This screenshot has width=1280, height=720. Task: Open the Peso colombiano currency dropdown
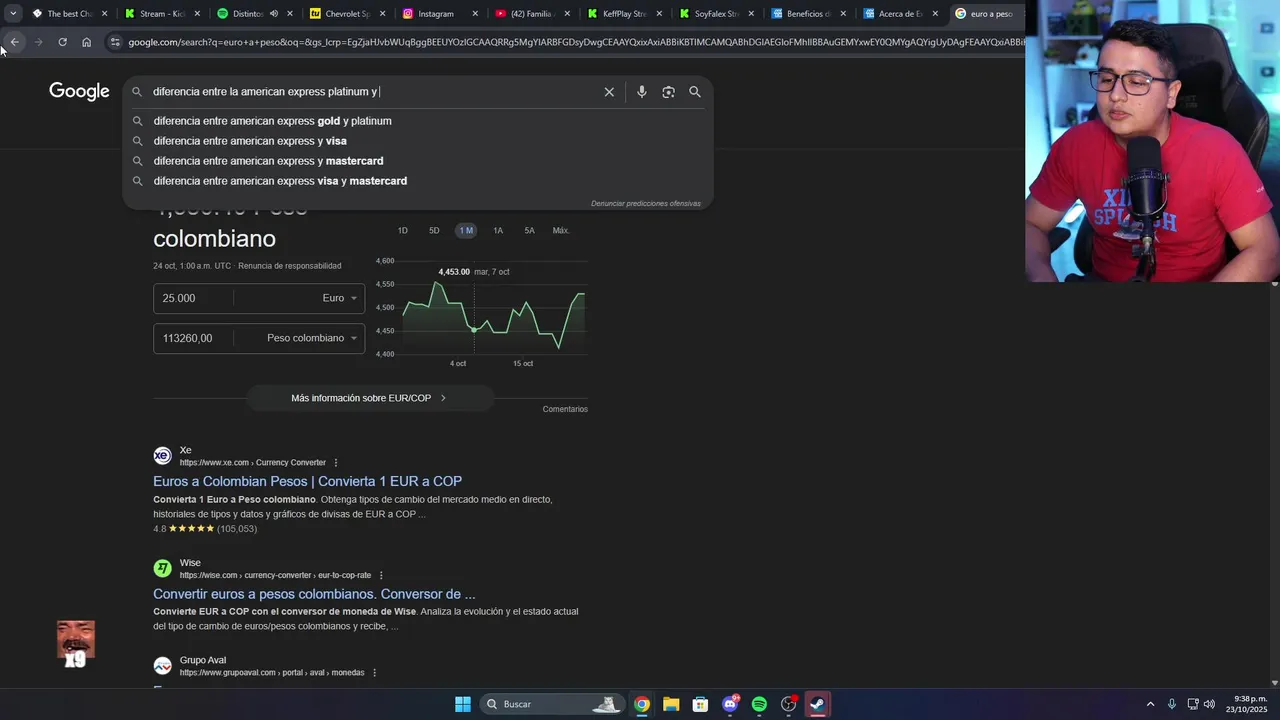click(x=300, y=338)
